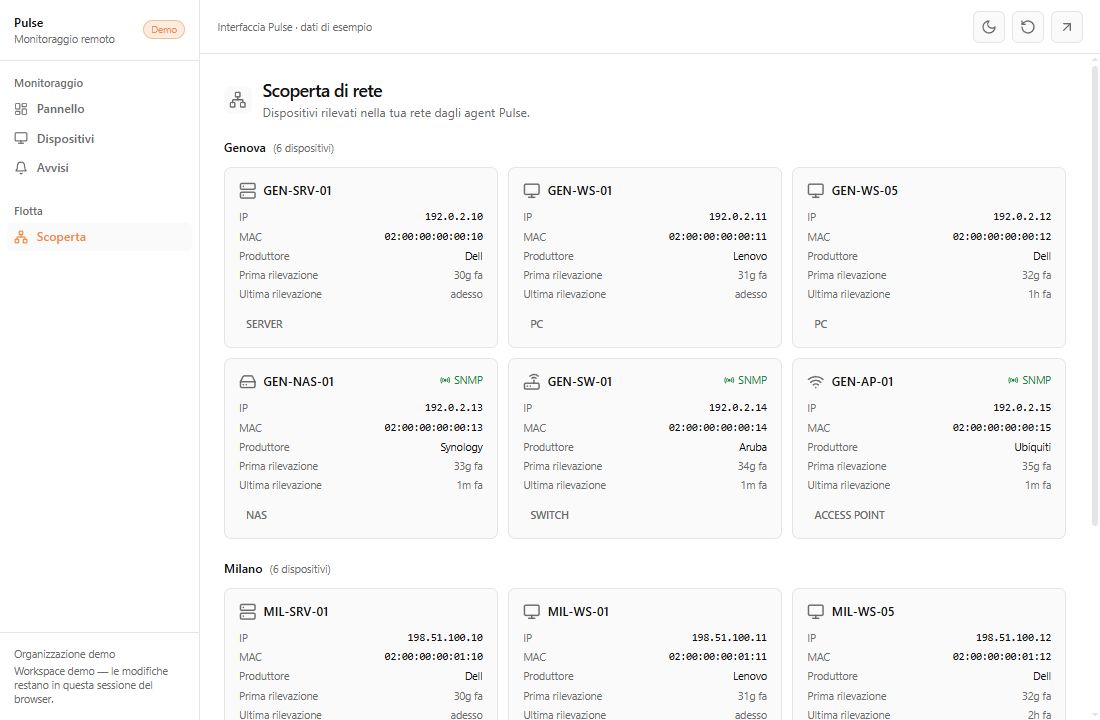Click the SNMP badge on GEN-AP-01
This screenshot has width=1100, height=720.
(x=1029, y=380)
